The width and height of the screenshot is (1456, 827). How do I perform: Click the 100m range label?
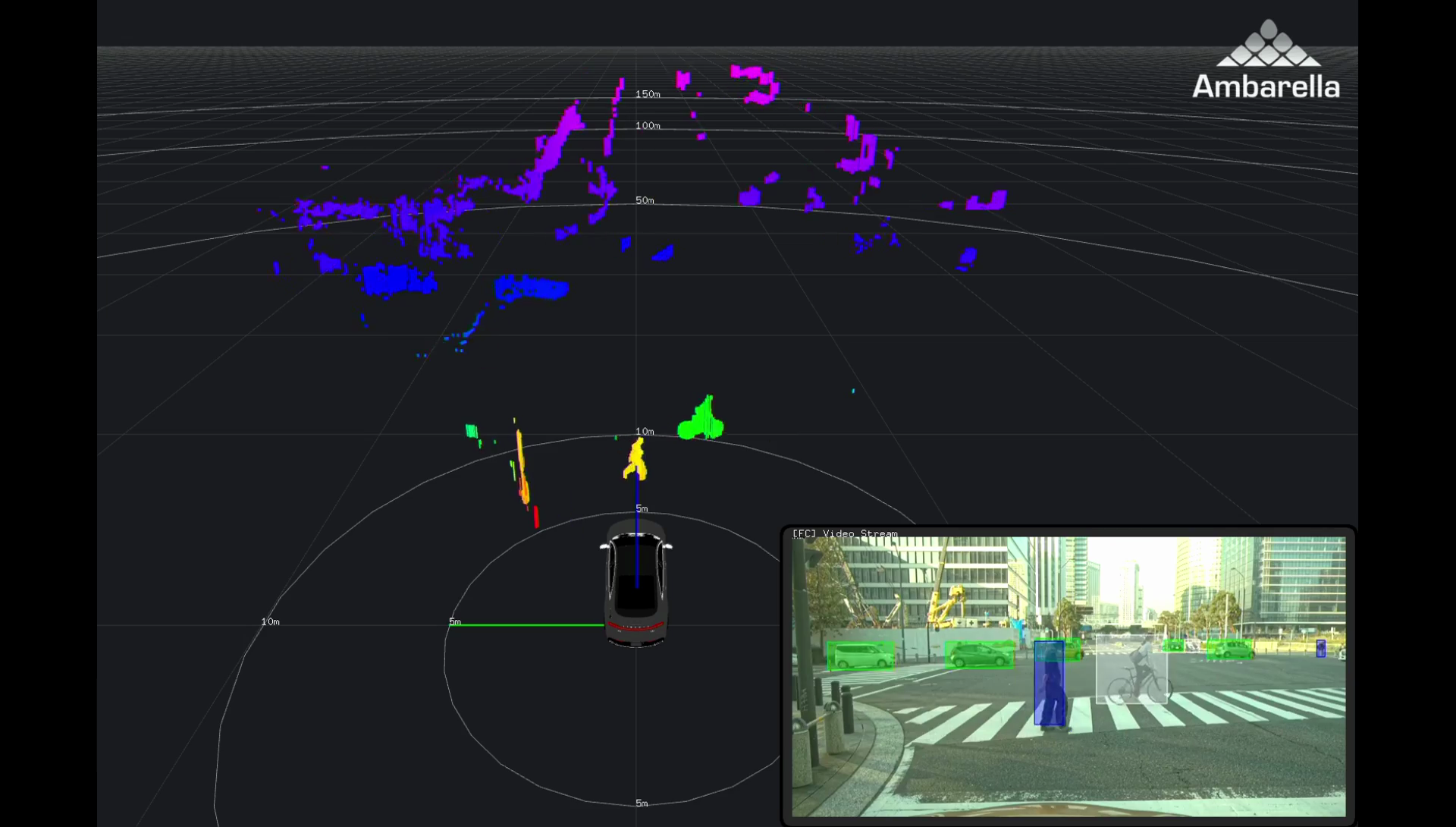[648, 125]
